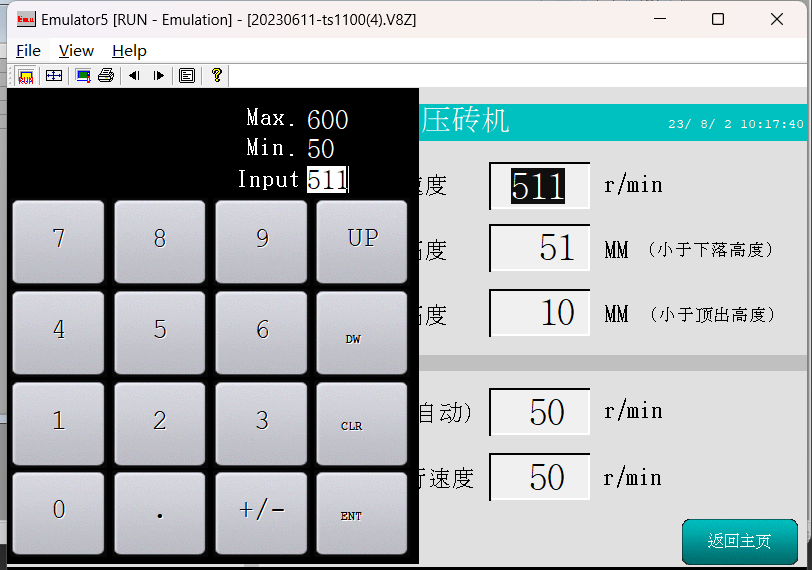Viewport: 812px width, 570px height.
Task: Open the Help menu
Action: click(x=129, y=50)
